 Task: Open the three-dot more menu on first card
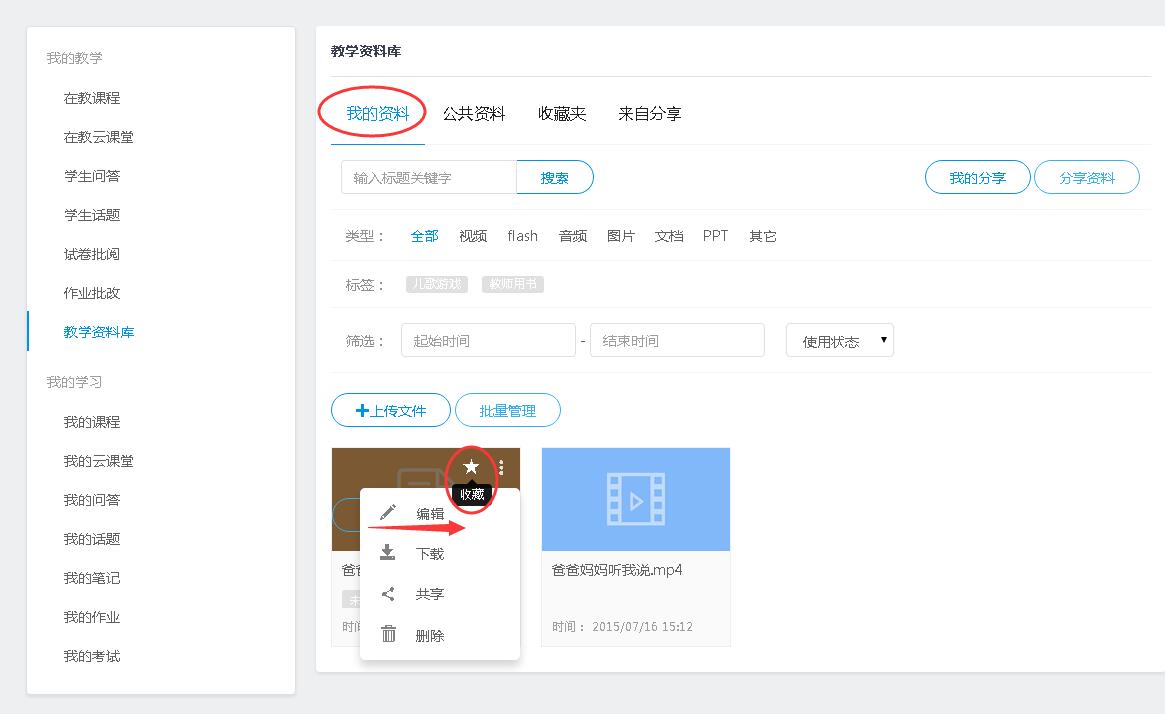502,467
